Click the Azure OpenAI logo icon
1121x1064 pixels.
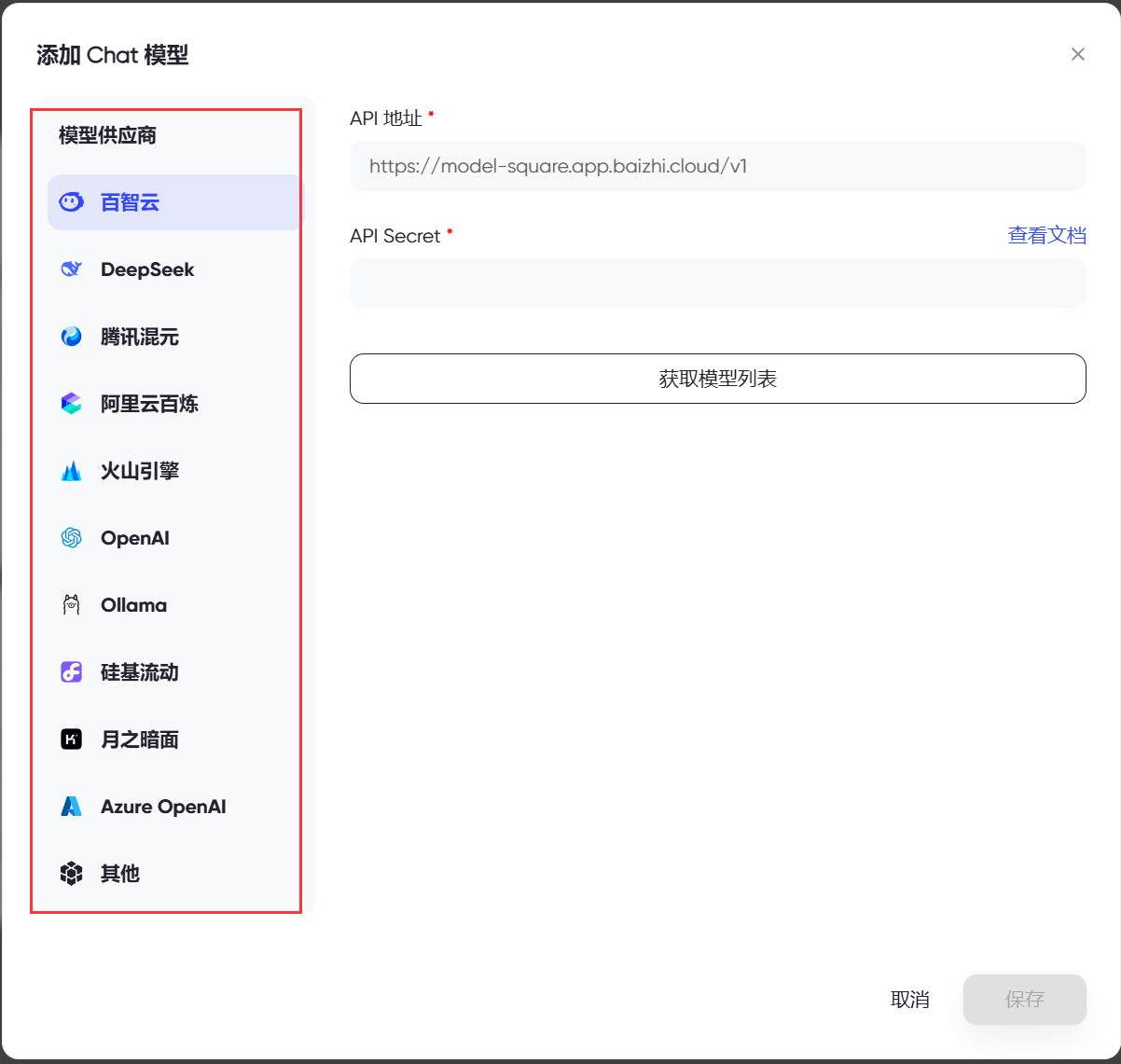click(x=72, y=807)
